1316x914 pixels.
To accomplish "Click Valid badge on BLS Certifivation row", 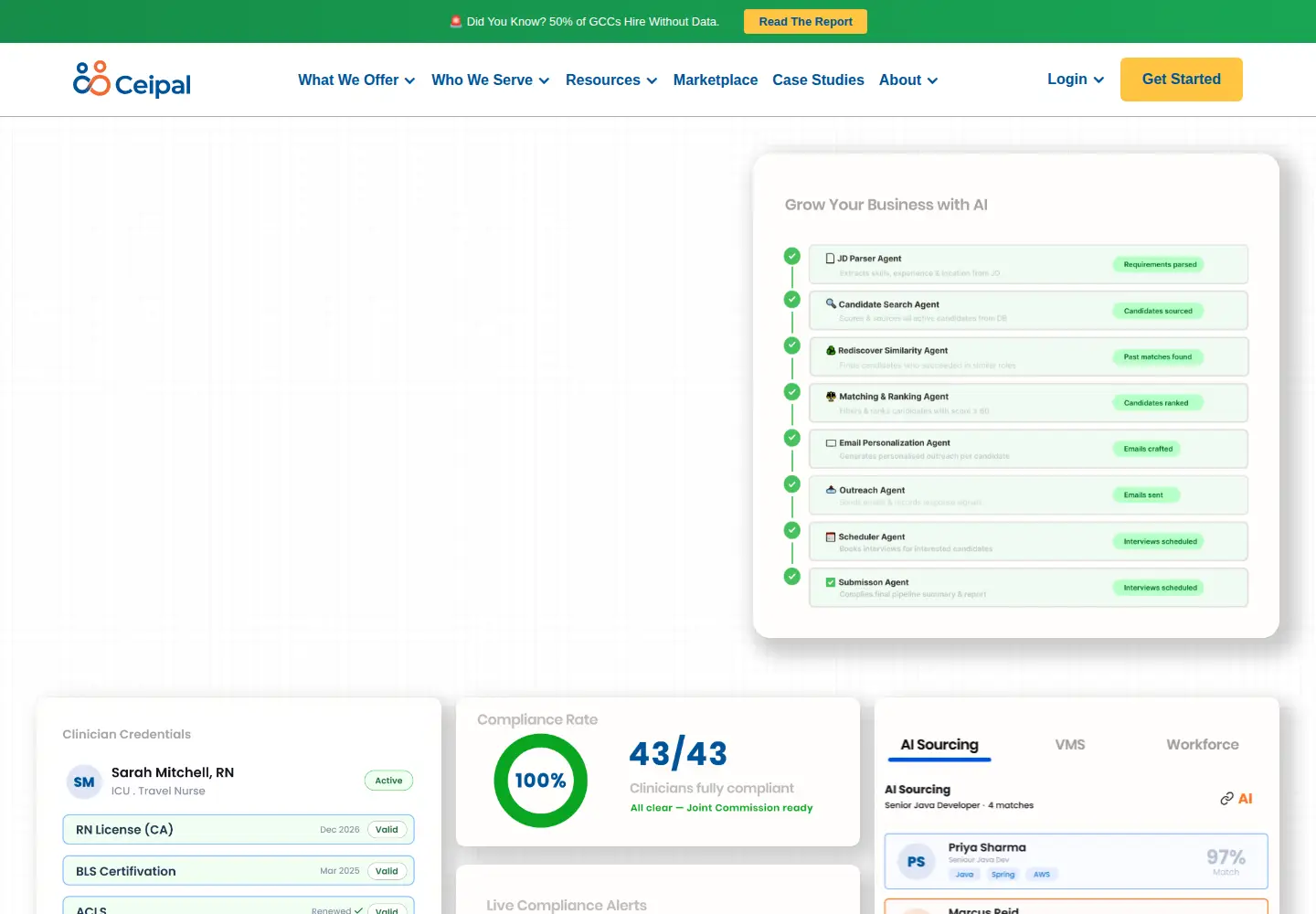I will [x=387, y=871].
